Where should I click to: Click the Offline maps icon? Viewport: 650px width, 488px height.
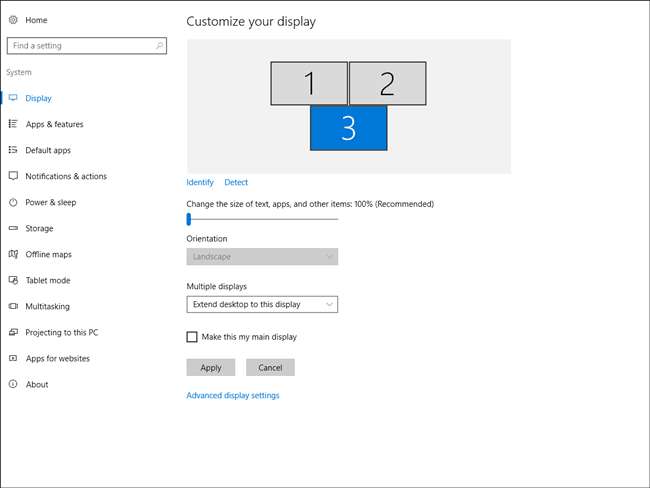pos(13,254)
